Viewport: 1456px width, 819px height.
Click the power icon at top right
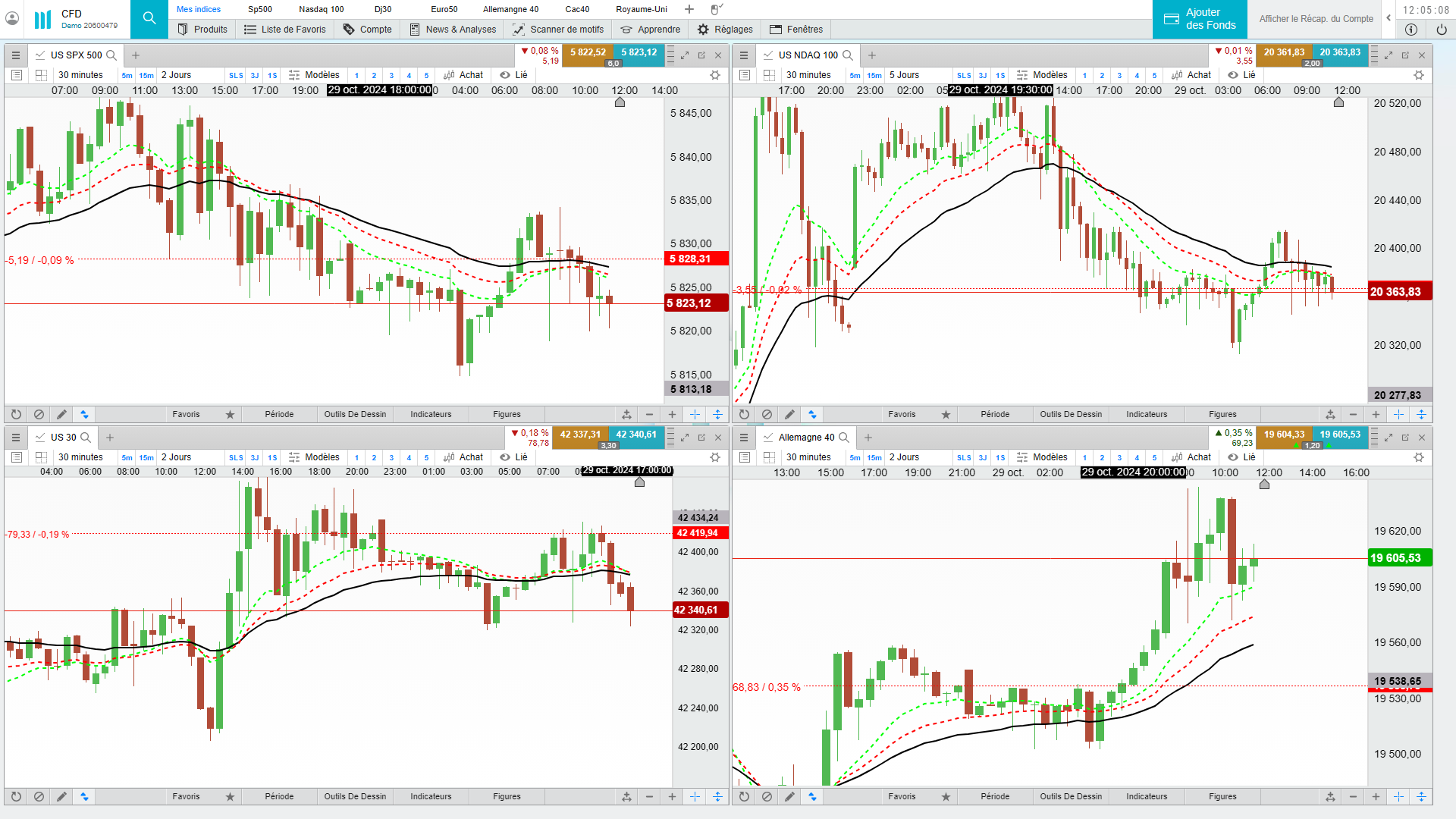click(x=1442, y=30)
